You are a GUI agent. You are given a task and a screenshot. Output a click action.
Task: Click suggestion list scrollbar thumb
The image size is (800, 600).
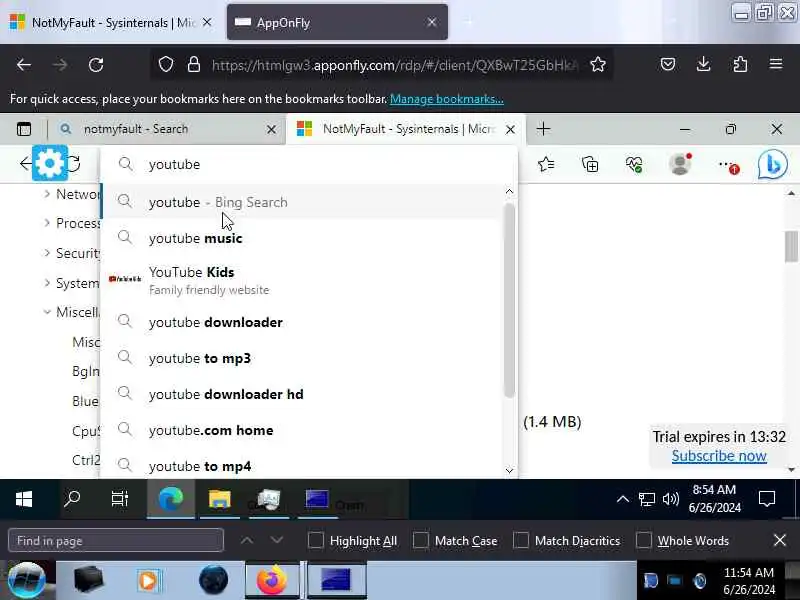(509, 300)
